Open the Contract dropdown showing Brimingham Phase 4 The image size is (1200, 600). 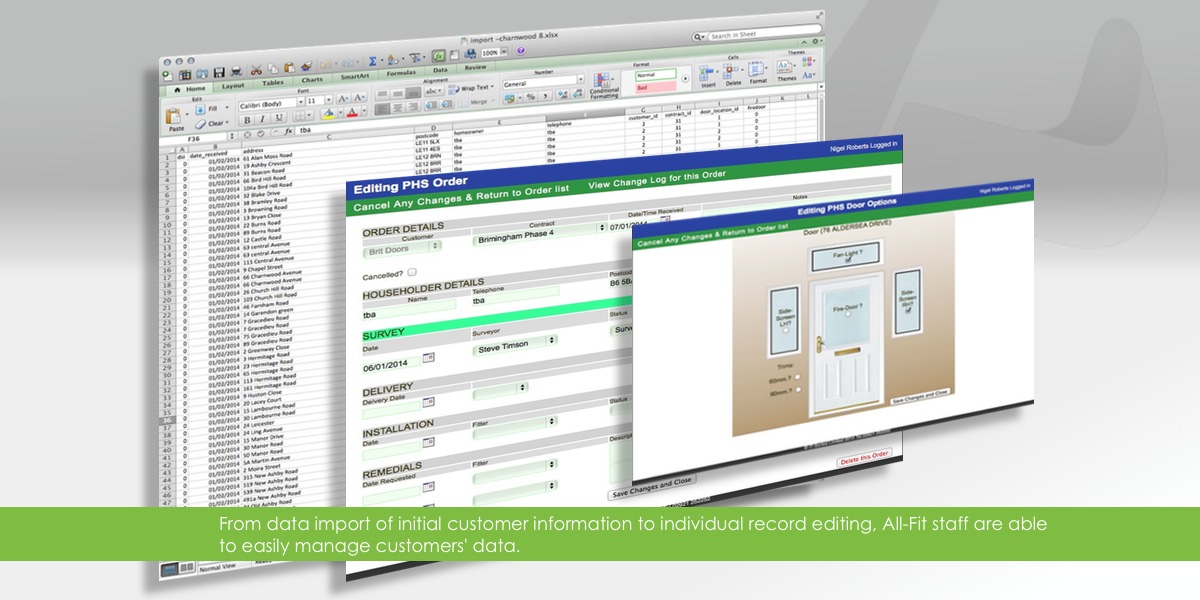pyautogui.click(x=535, y=232)
